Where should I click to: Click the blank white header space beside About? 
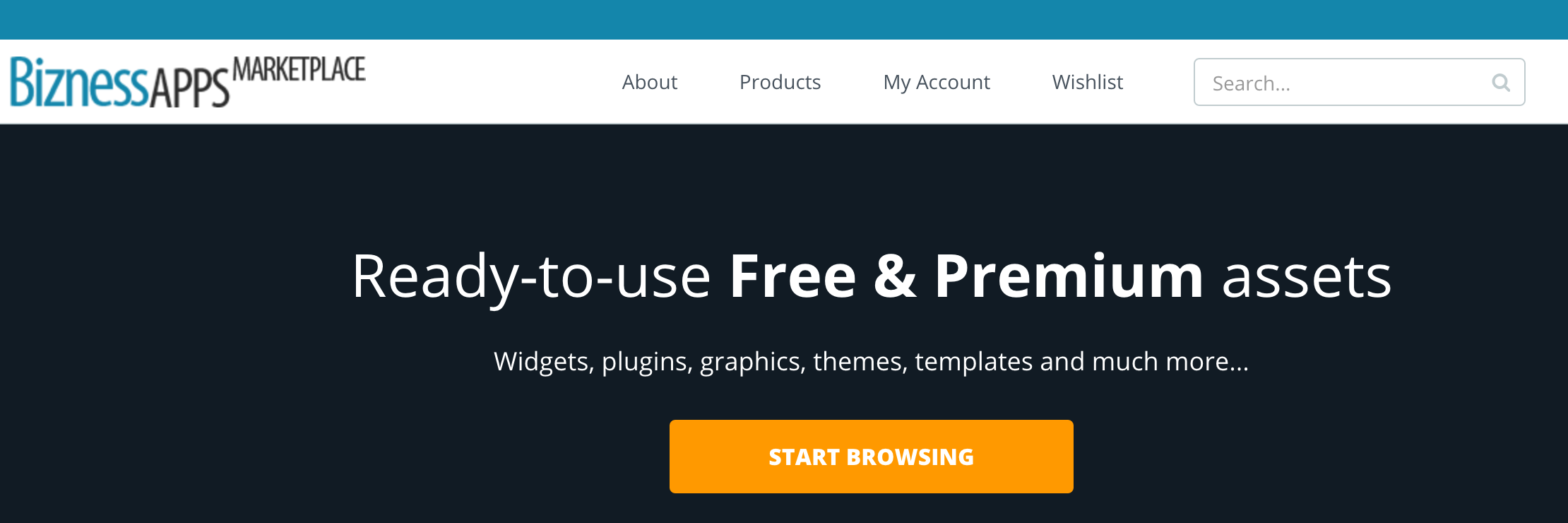tap(494, 82)
